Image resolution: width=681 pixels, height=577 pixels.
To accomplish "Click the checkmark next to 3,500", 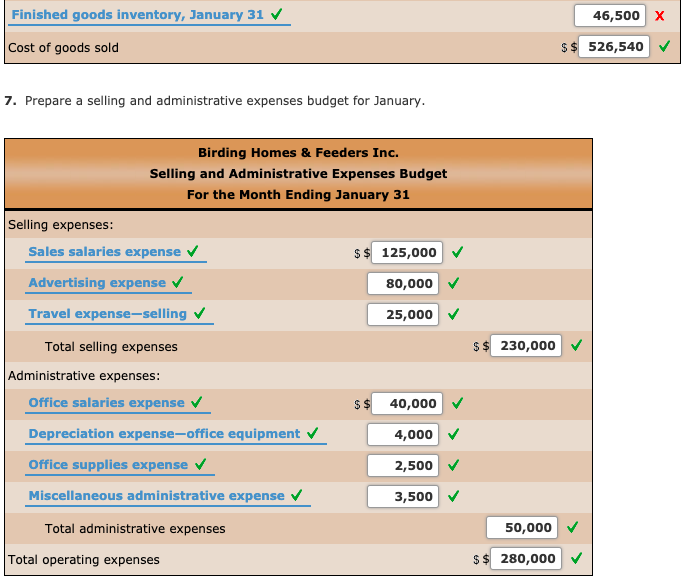I will click(x=453, y=496).
